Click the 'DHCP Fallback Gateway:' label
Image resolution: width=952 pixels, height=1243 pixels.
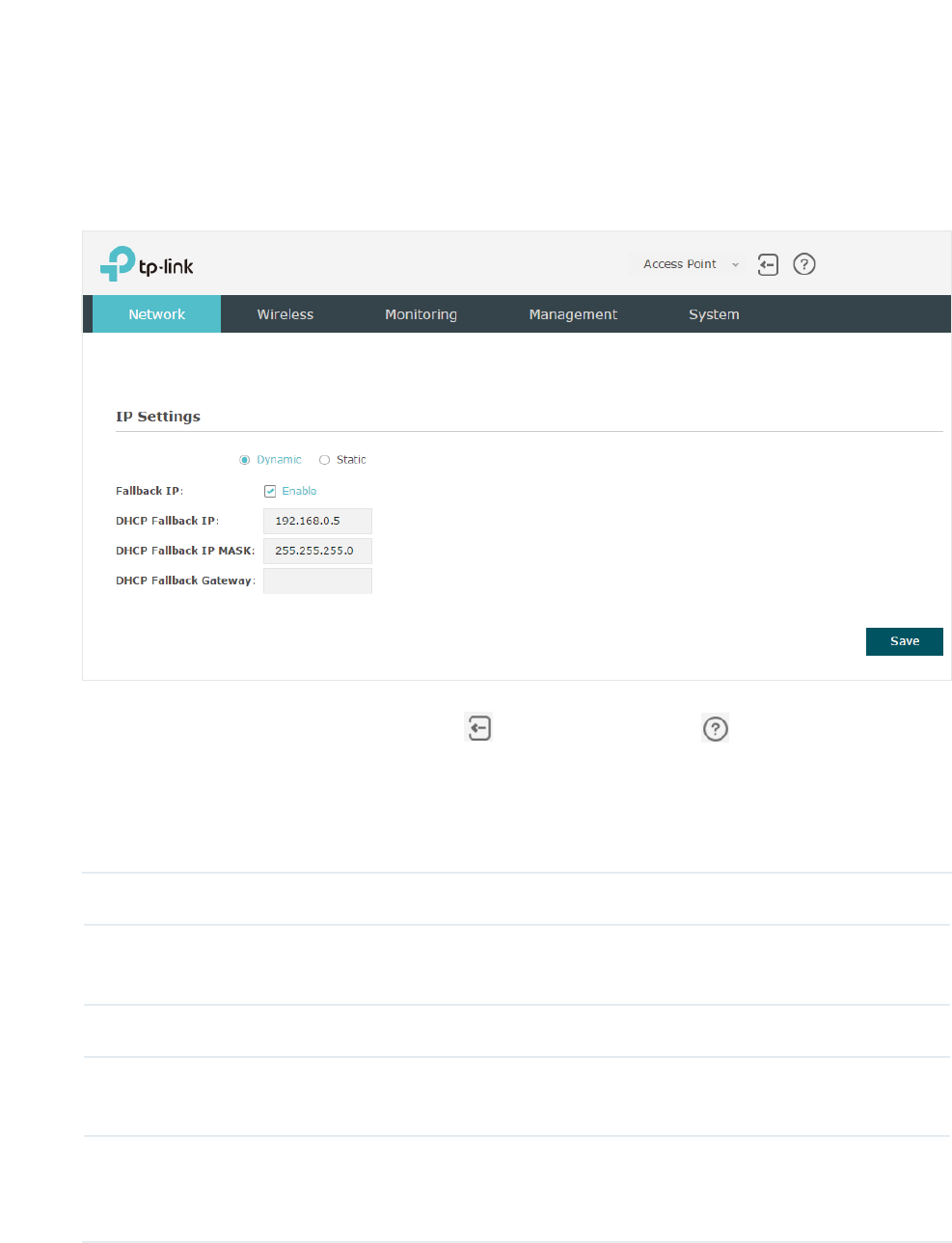point(186,581)
